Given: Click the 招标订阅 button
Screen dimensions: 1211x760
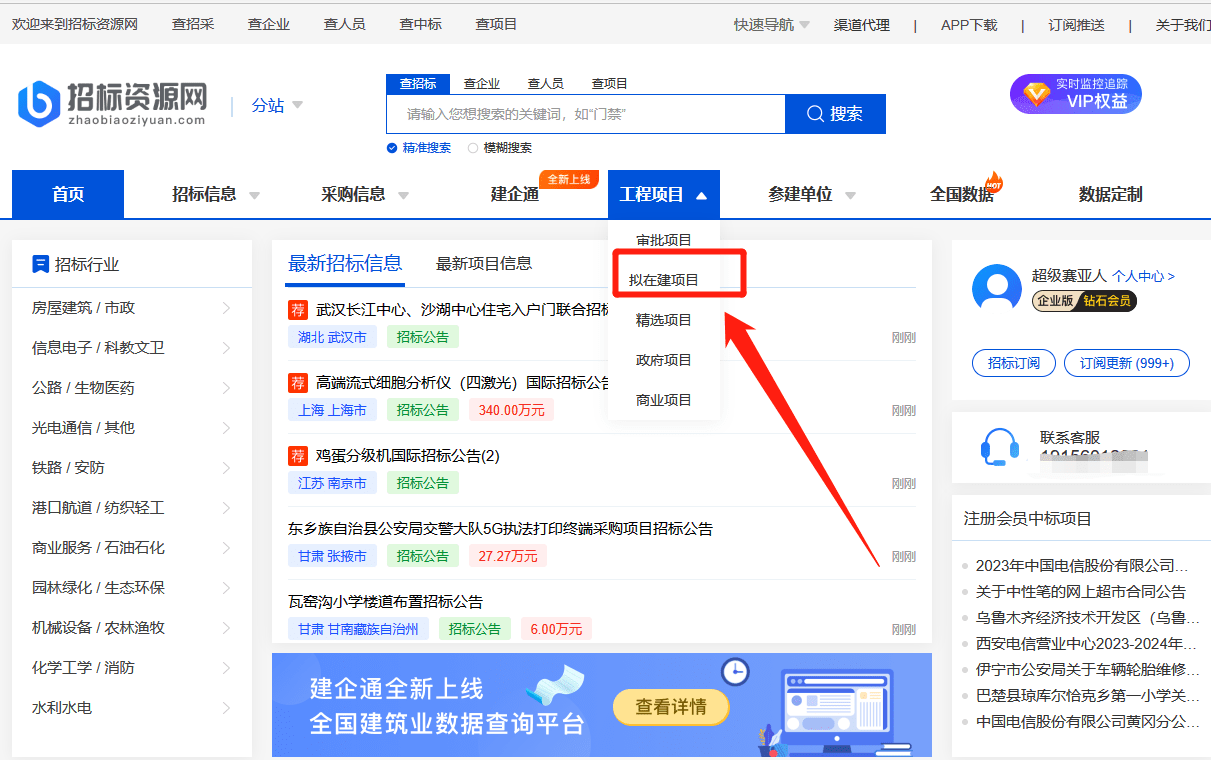Looking at the screenshot, I should [x=1014, y=363].
